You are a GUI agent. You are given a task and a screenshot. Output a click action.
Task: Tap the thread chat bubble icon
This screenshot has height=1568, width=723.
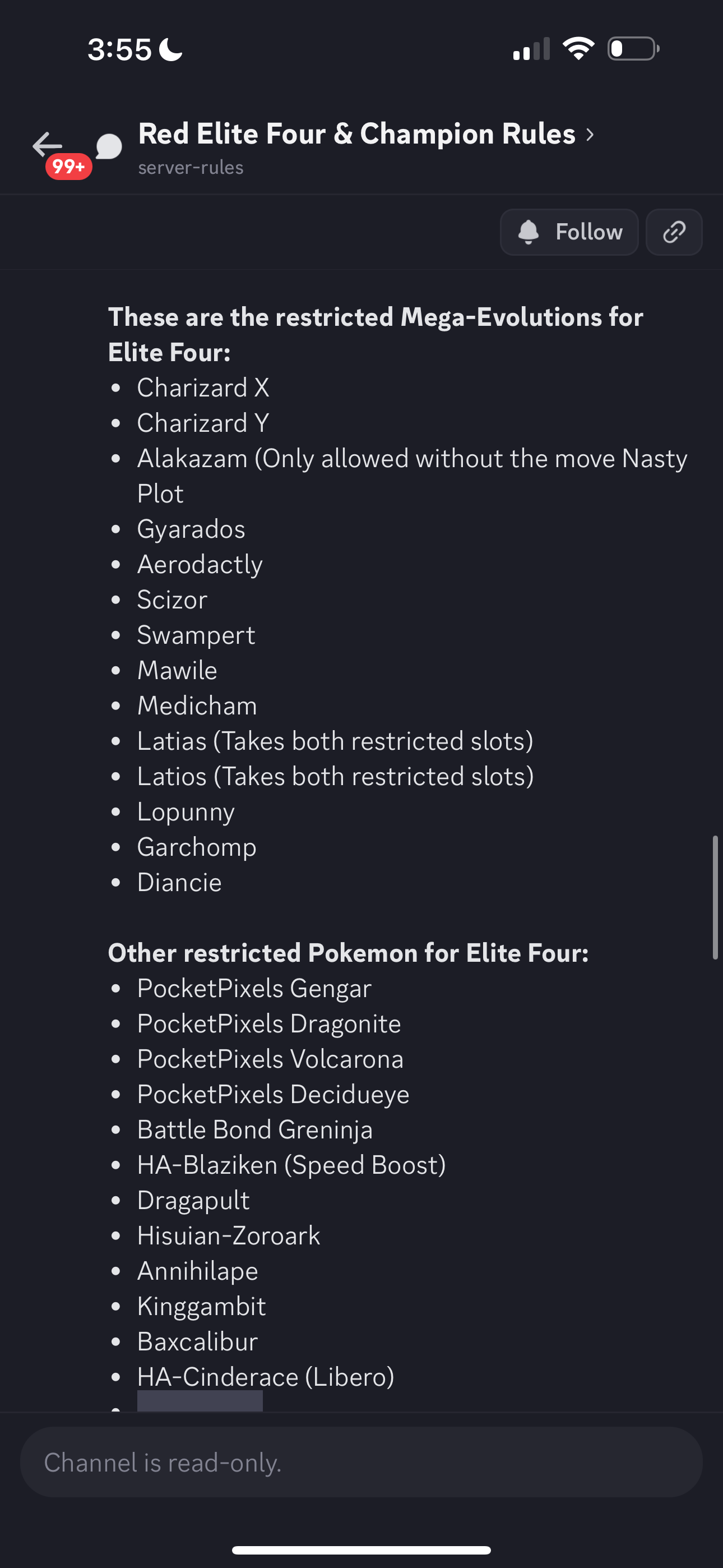109,147
